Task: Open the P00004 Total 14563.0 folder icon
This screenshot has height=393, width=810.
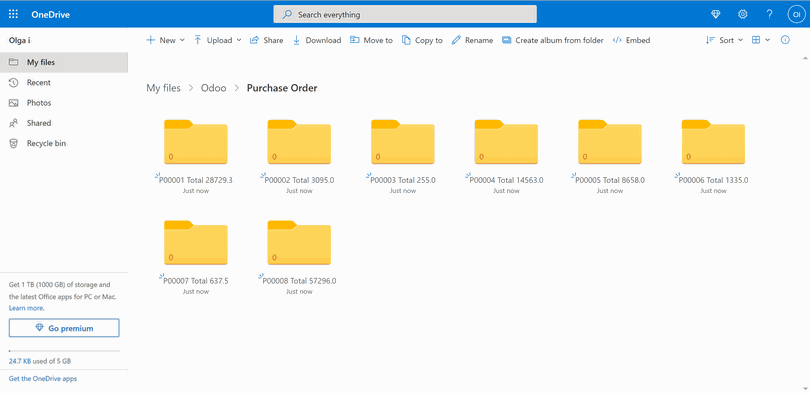Action: point(506,142)
